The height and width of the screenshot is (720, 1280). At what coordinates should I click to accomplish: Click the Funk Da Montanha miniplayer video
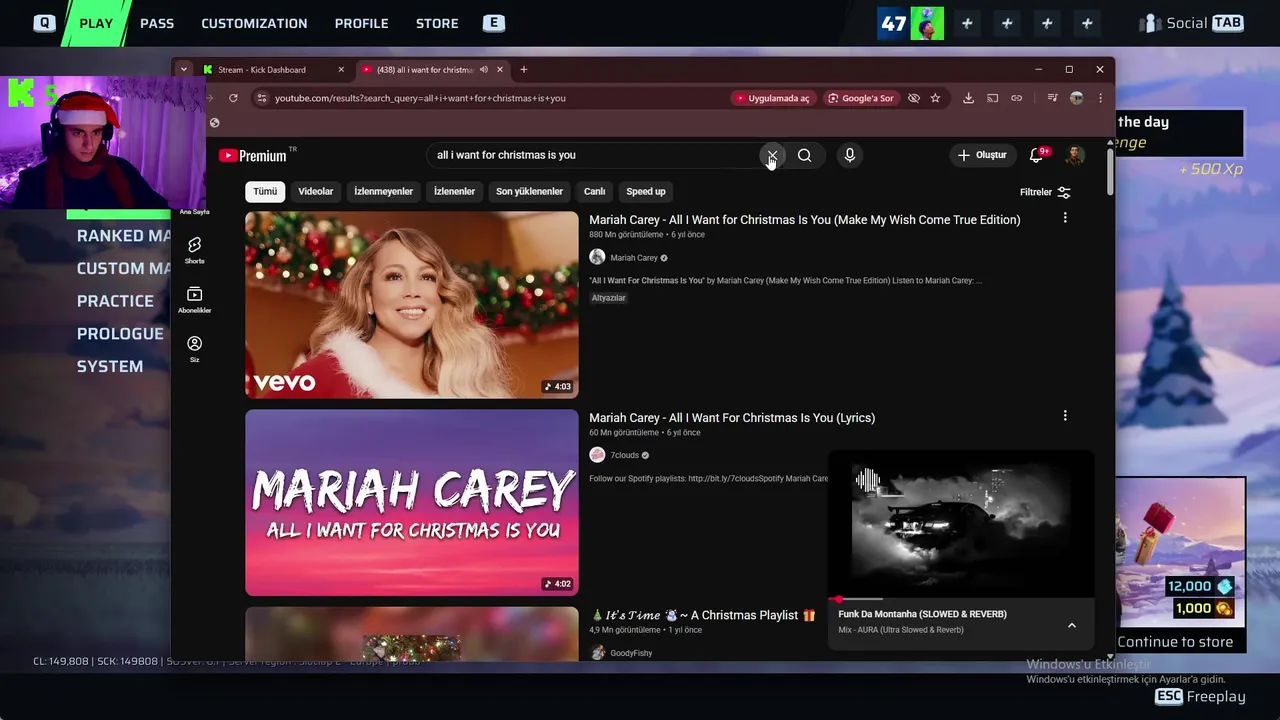(960, 525)
